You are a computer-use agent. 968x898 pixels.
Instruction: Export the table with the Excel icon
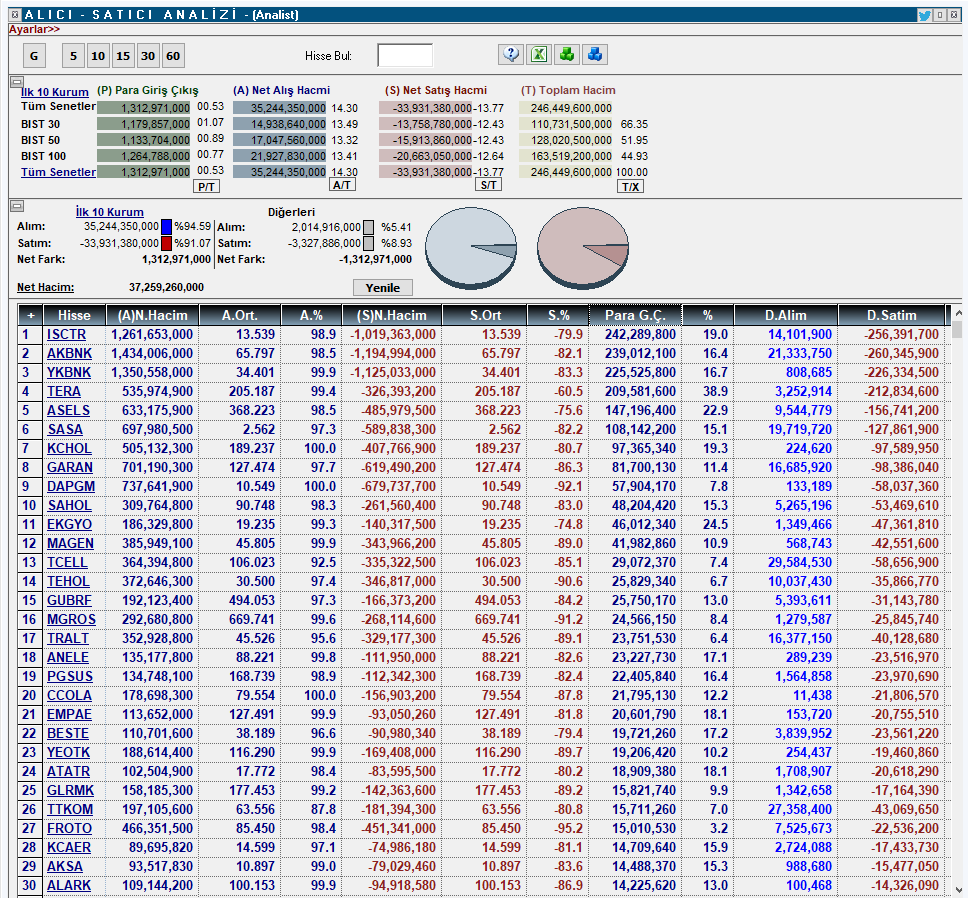(x=539, y=55)
